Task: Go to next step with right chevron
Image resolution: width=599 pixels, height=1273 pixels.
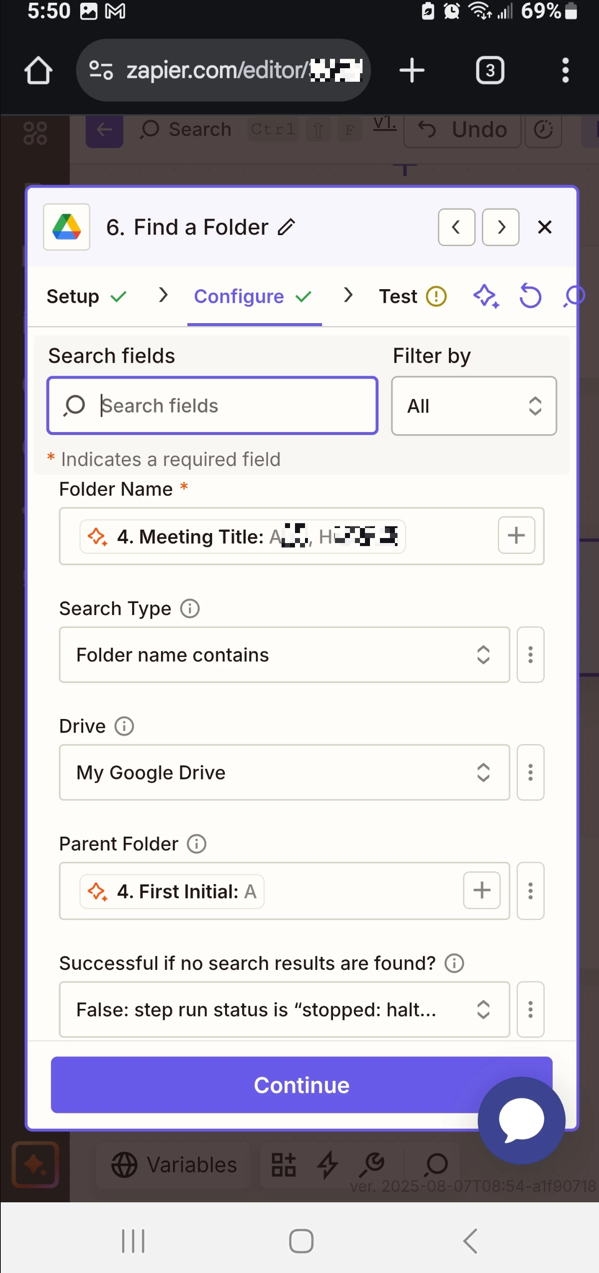Action: point(501,227)
